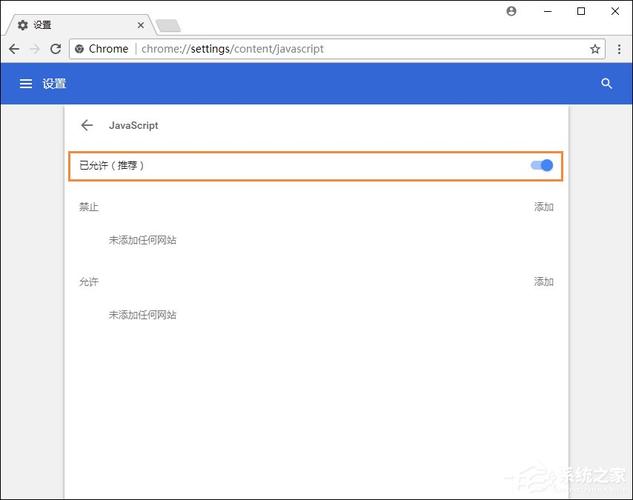Viewport: 633px width, 500px height.
Task: Bookmark this page with the star icon
Action: coord(595,49)
